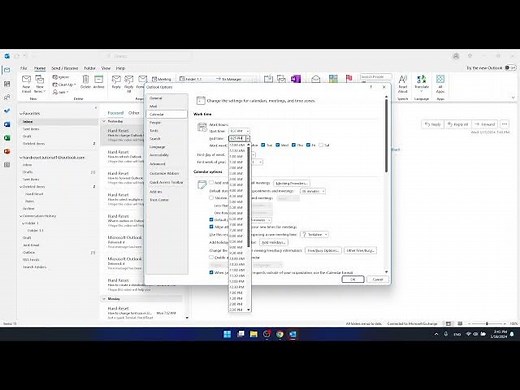The image size is (520, 390).
Task: Click Reply in the Outlook ribbon
Action: [x=116, y=82]
